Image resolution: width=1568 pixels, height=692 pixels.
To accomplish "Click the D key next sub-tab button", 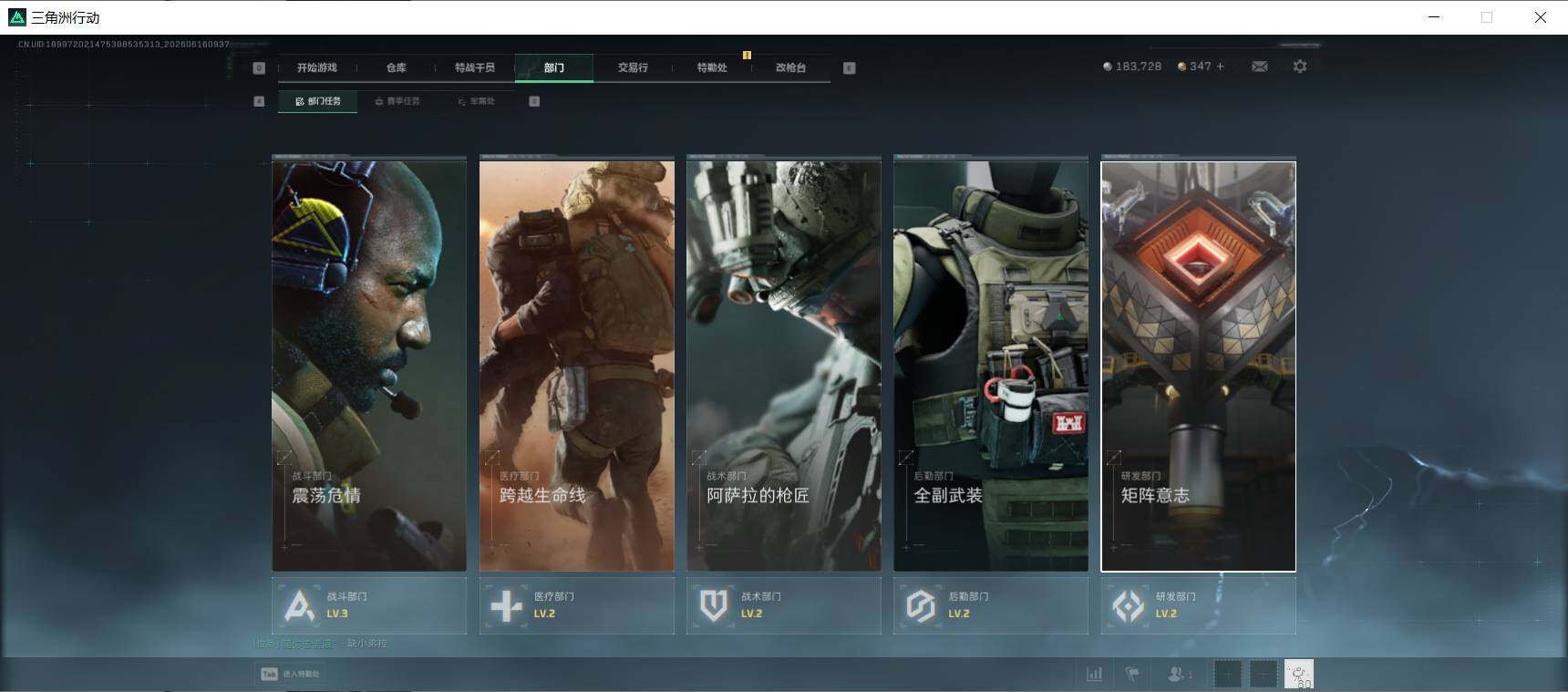I will 534,101.
